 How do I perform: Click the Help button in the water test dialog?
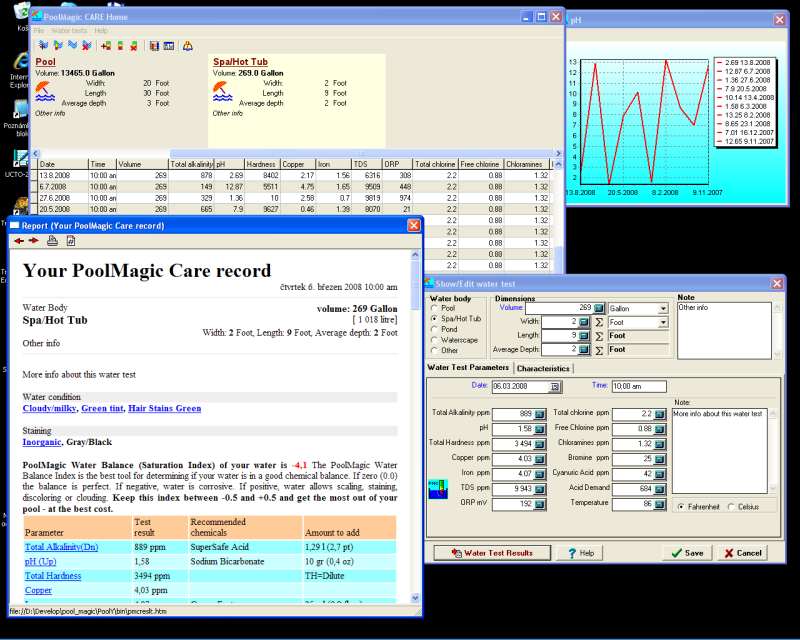pyautogui.click(x=581, y=553)
